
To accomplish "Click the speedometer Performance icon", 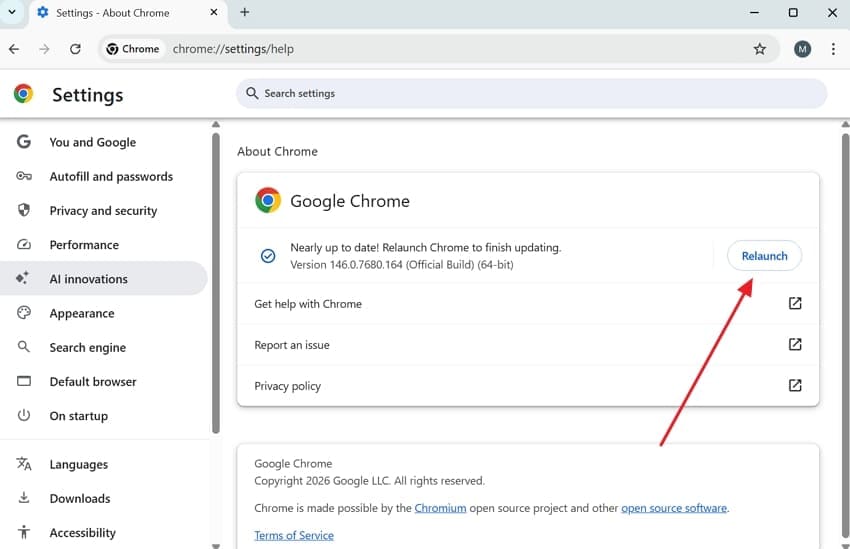I will [x=23, y=244].
